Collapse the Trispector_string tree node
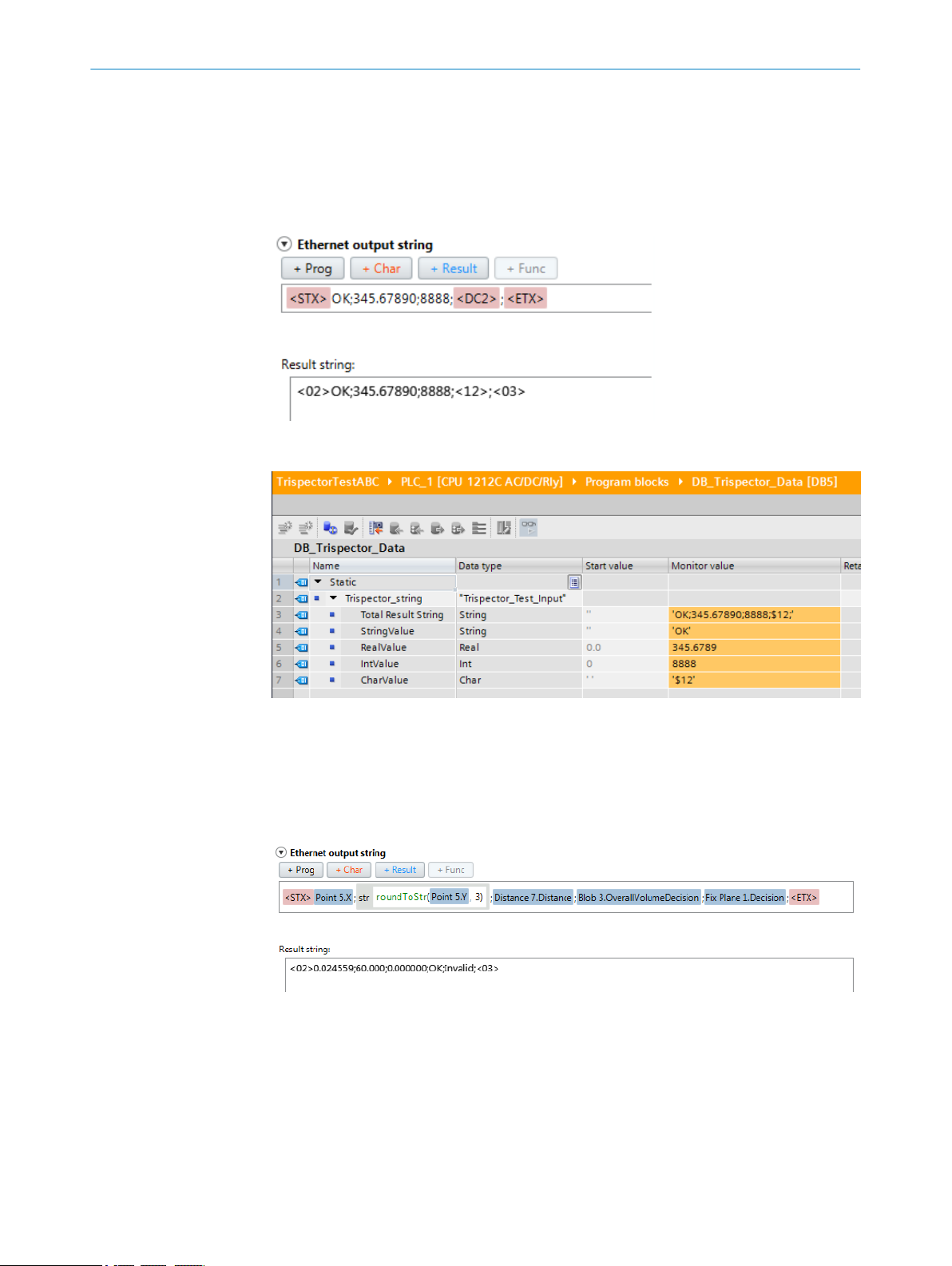Image resolution: width=952 pixels, height=1266 pixels. click(333, 598)
